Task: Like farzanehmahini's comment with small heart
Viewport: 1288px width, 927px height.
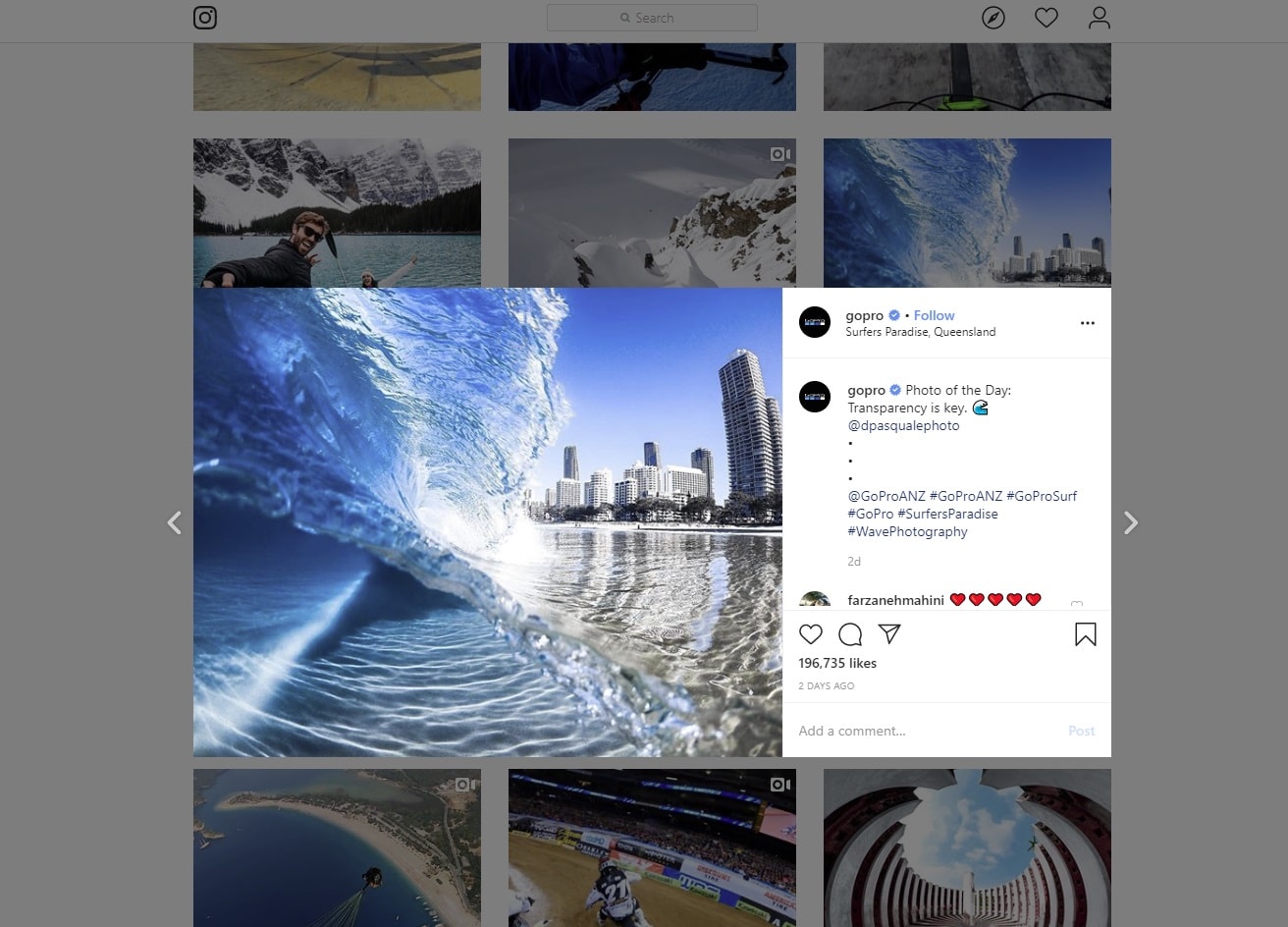Action: (1077, 604)
